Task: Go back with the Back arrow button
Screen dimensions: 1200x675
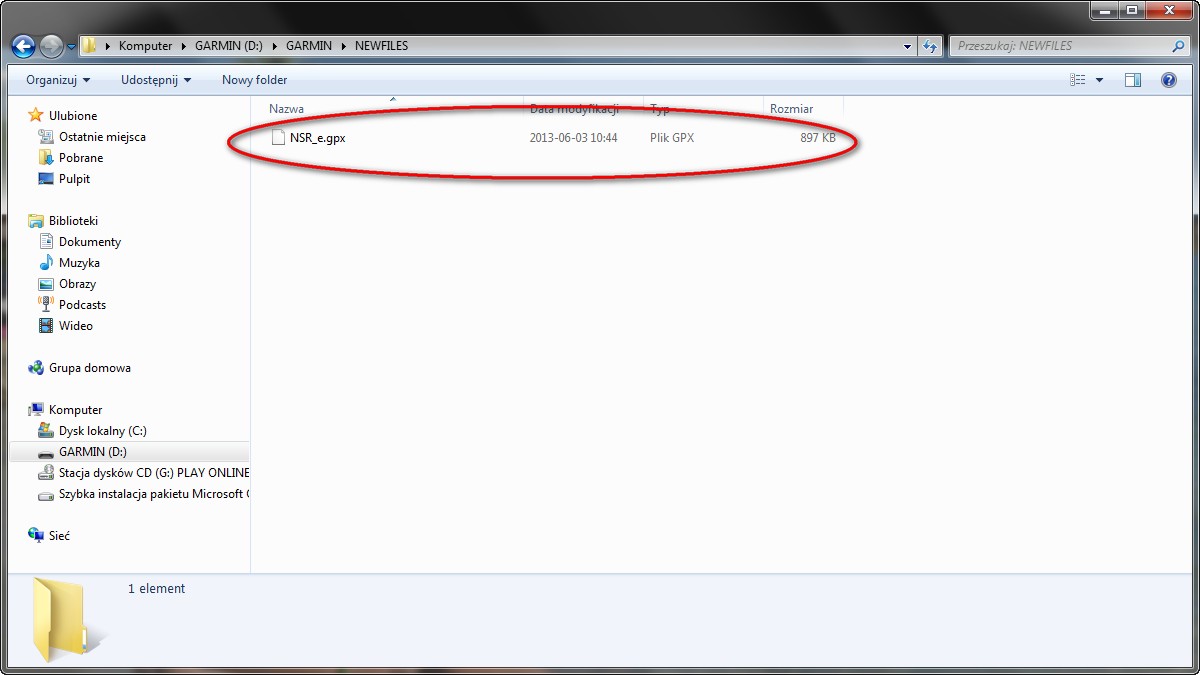Action: [23, 46]
